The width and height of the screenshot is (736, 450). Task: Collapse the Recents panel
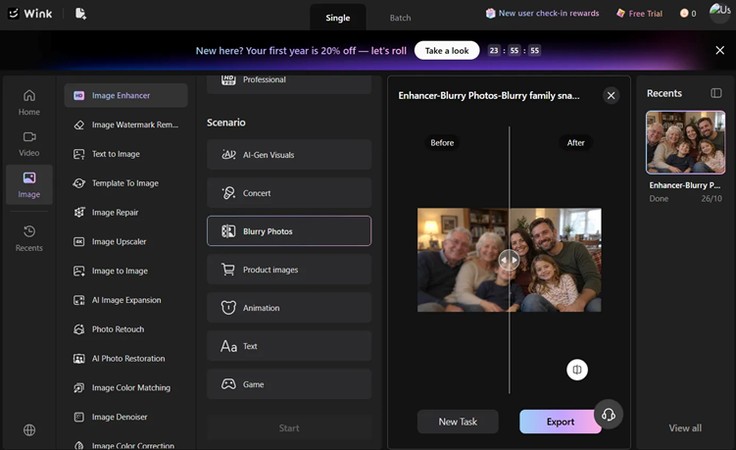716,93
